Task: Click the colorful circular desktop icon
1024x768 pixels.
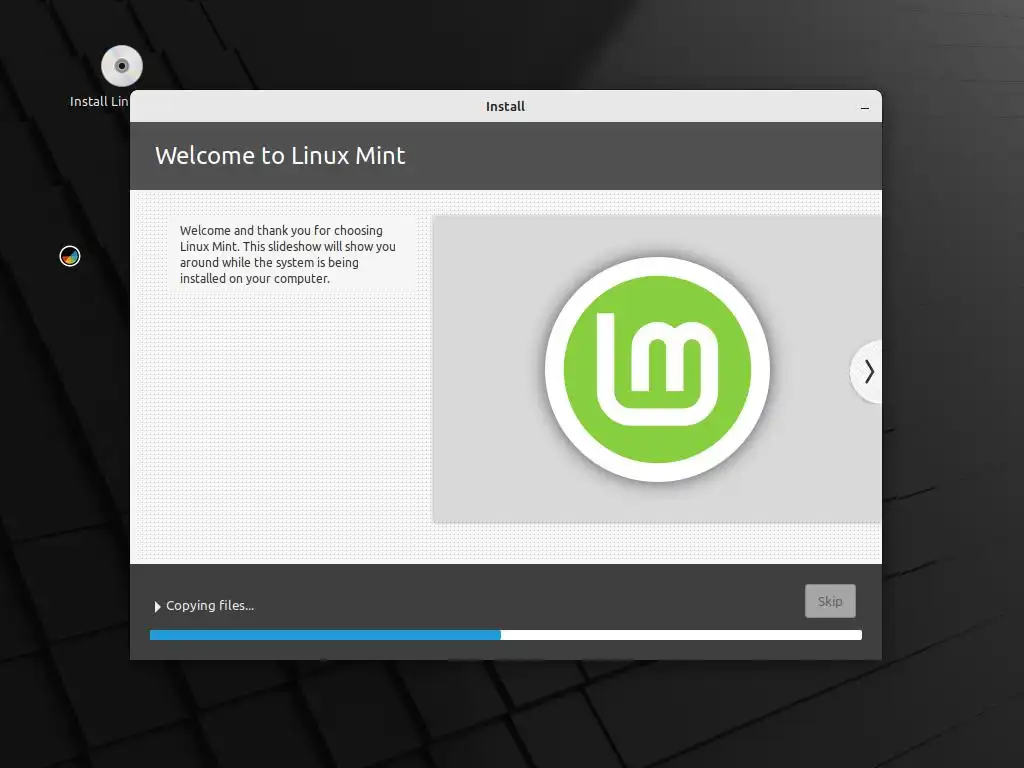Action: [x=70, y=256]
